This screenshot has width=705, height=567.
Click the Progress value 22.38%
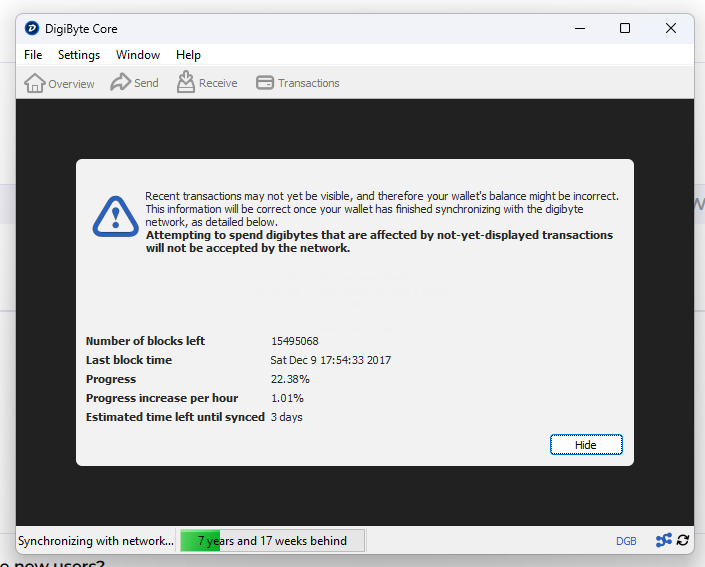pos(290,379)
